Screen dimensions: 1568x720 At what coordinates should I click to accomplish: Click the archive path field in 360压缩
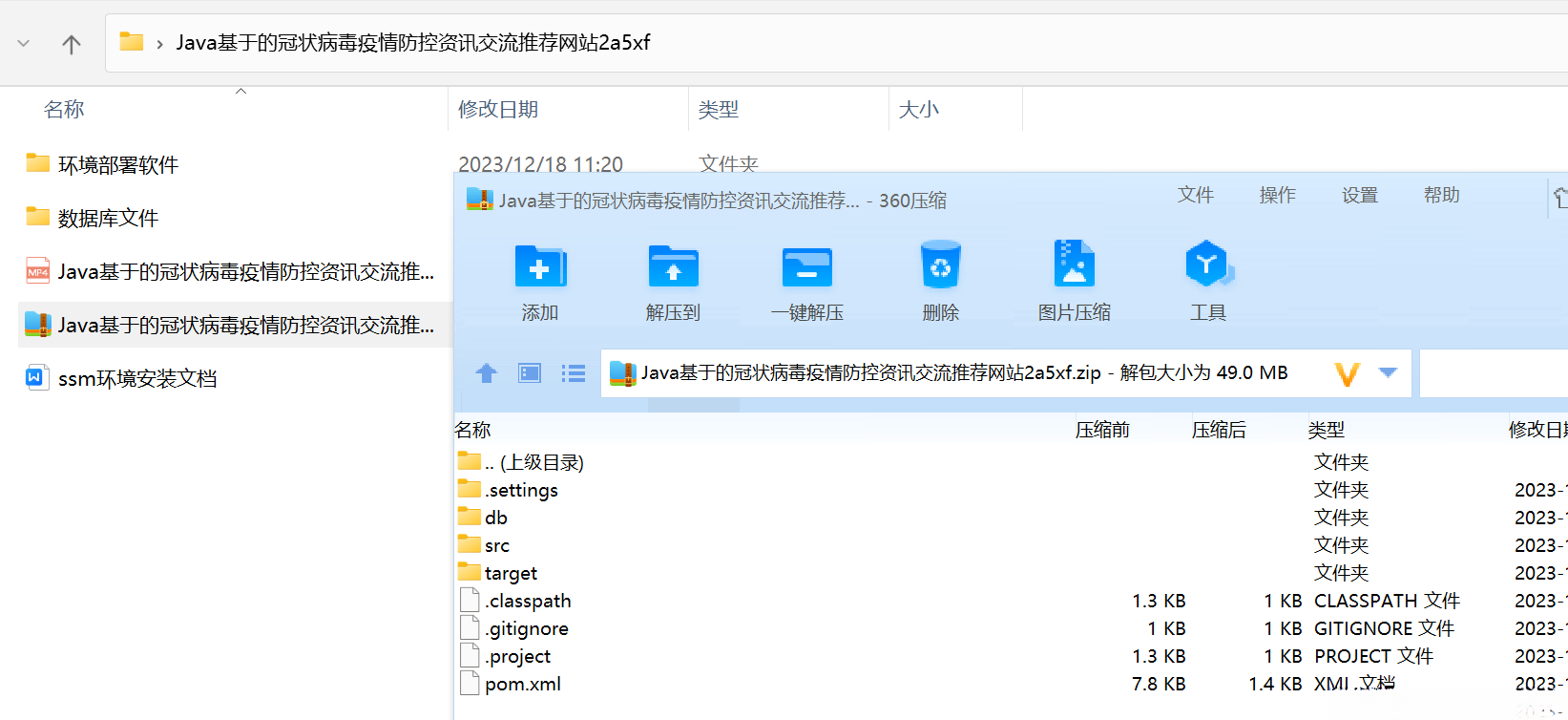(1006, 372)
